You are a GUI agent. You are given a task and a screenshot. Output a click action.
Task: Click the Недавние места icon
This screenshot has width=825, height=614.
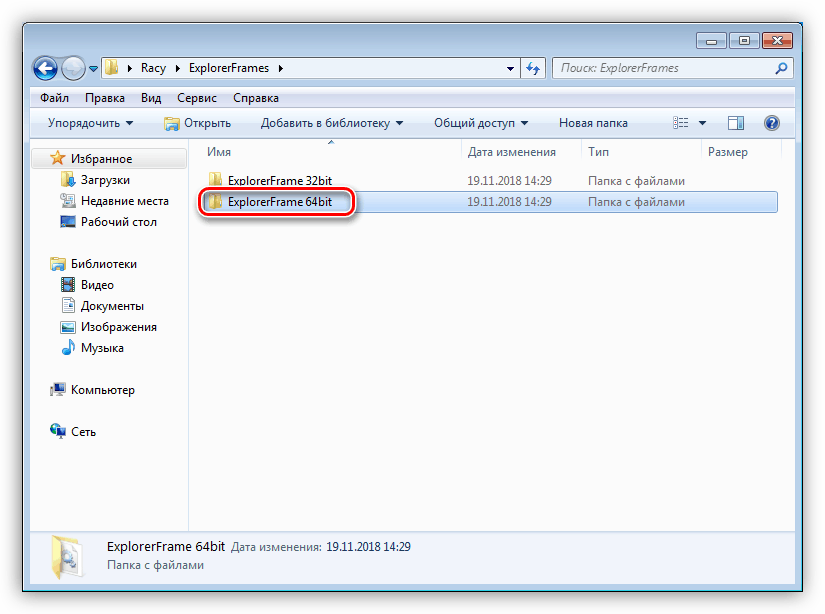point(68,200)
